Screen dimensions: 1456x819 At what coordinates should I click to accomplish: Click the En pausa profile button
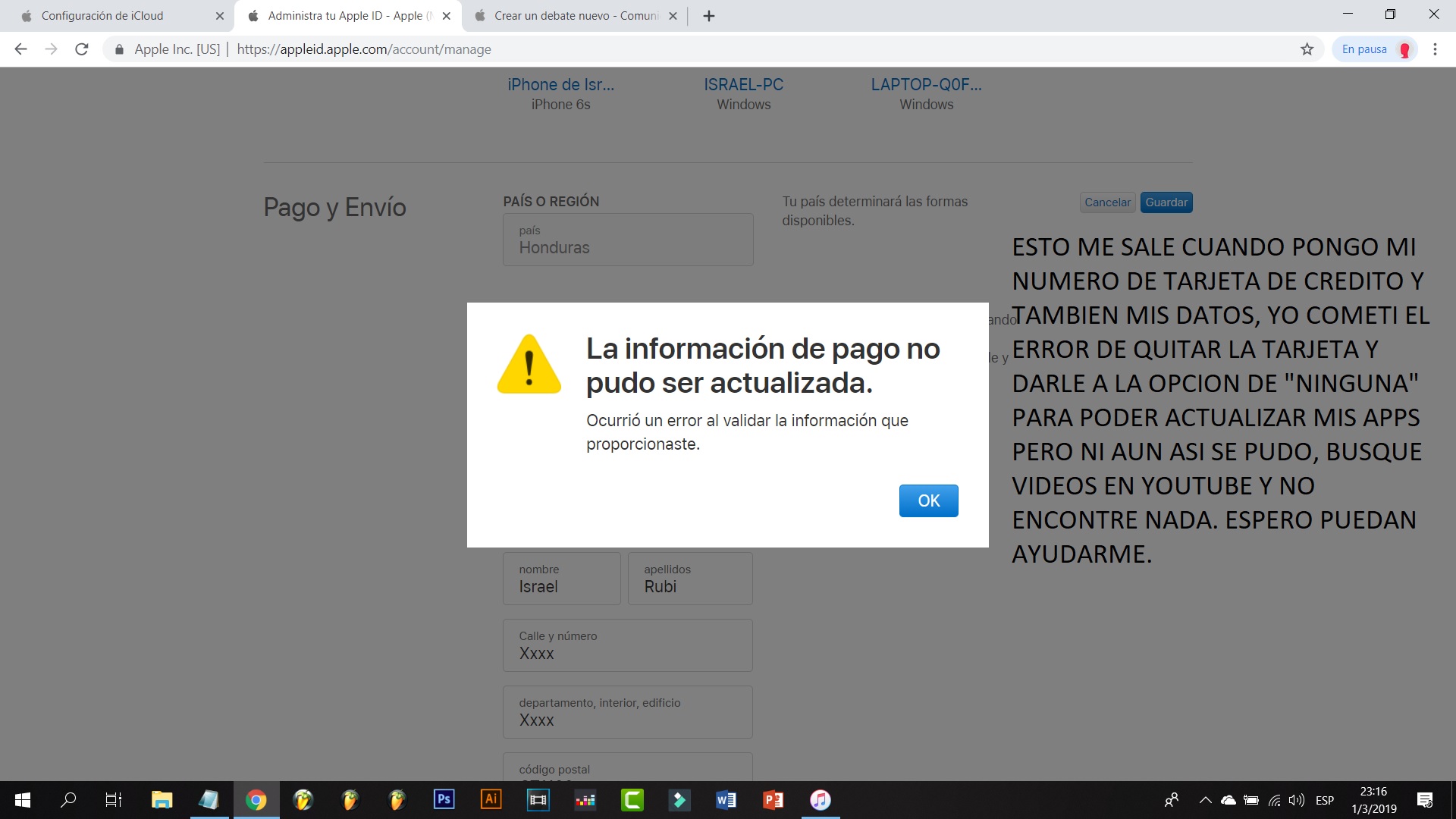pyautogui.click(x=1374, y=49)
